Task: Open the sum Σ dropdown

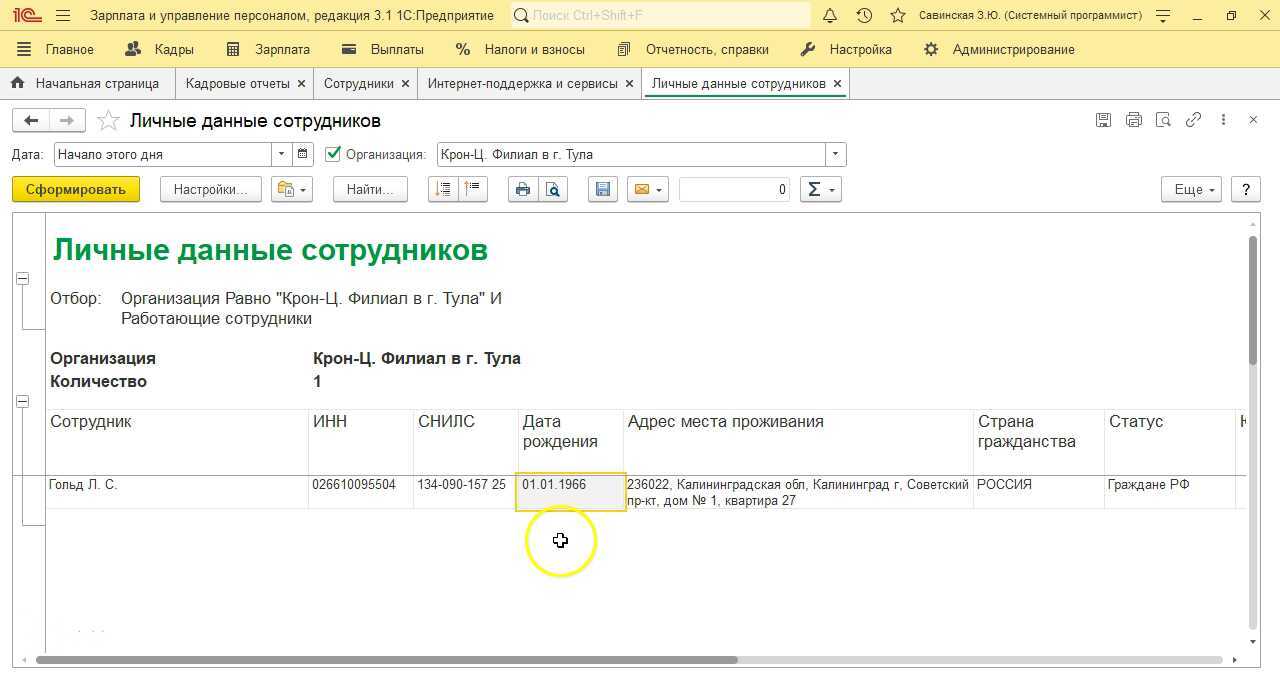Action: tap(820, 189)
